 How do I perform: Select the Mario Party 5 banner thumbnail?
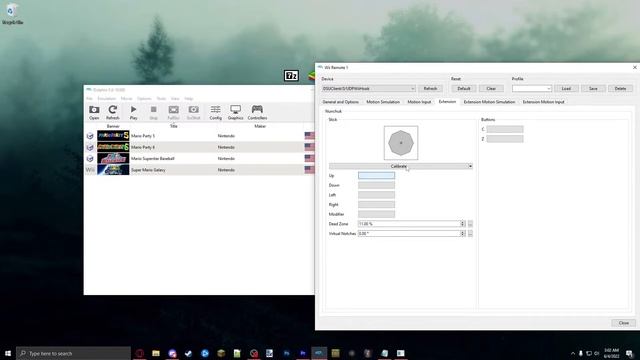[x=113, y=136]
